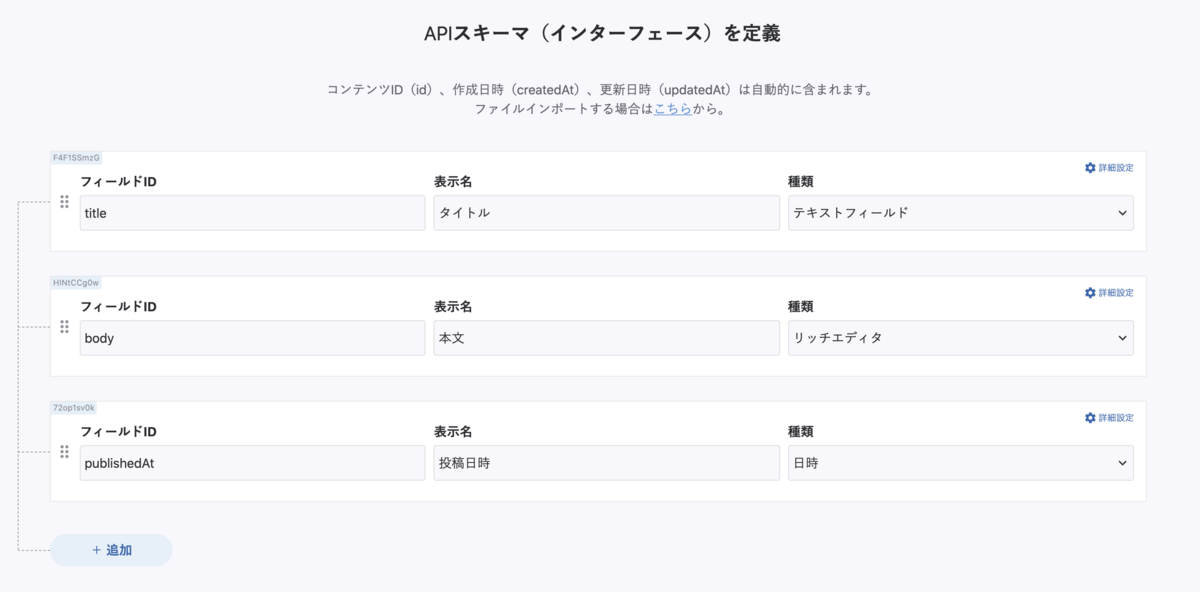1200x592 pixels.
Task: Select the publishedAt field ID input
Action: point(252,462)
